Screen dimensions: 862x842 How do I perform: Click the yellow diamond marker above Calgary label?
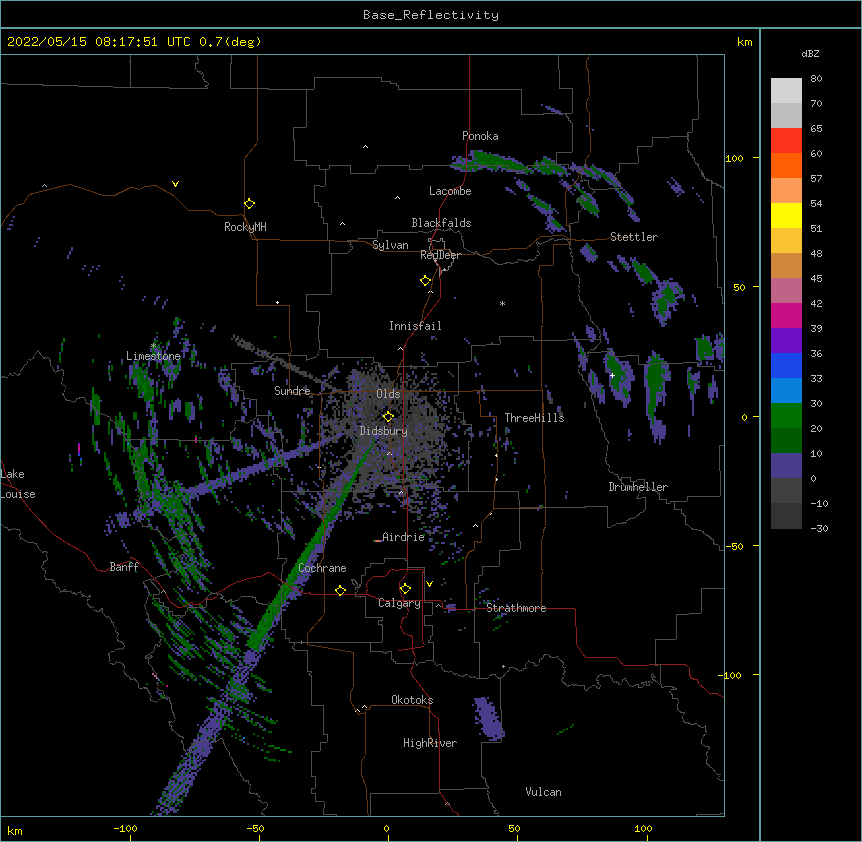point(405,589)
